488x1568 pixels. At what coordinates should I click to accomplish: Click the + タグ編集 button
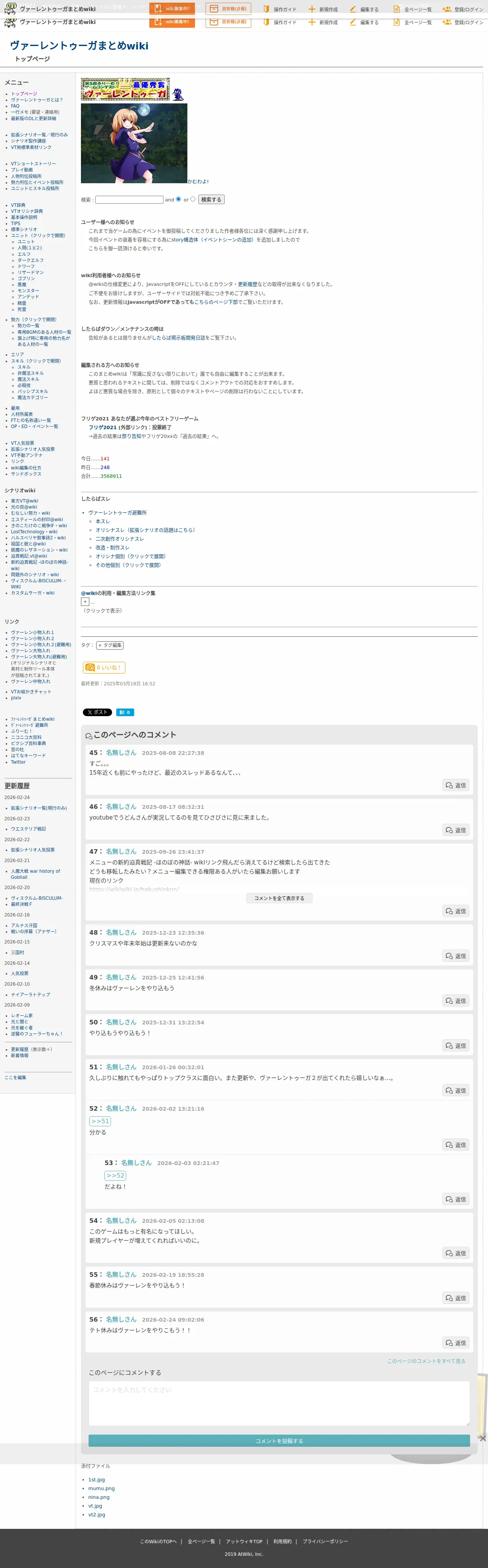(110, 645)
